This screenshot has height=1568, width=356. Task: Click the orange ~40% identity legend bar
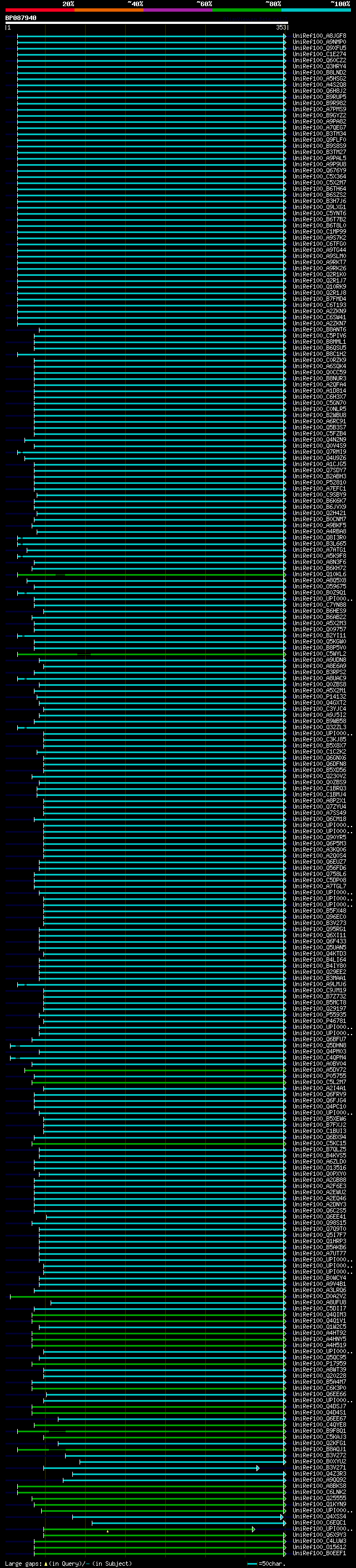point(109,11)
